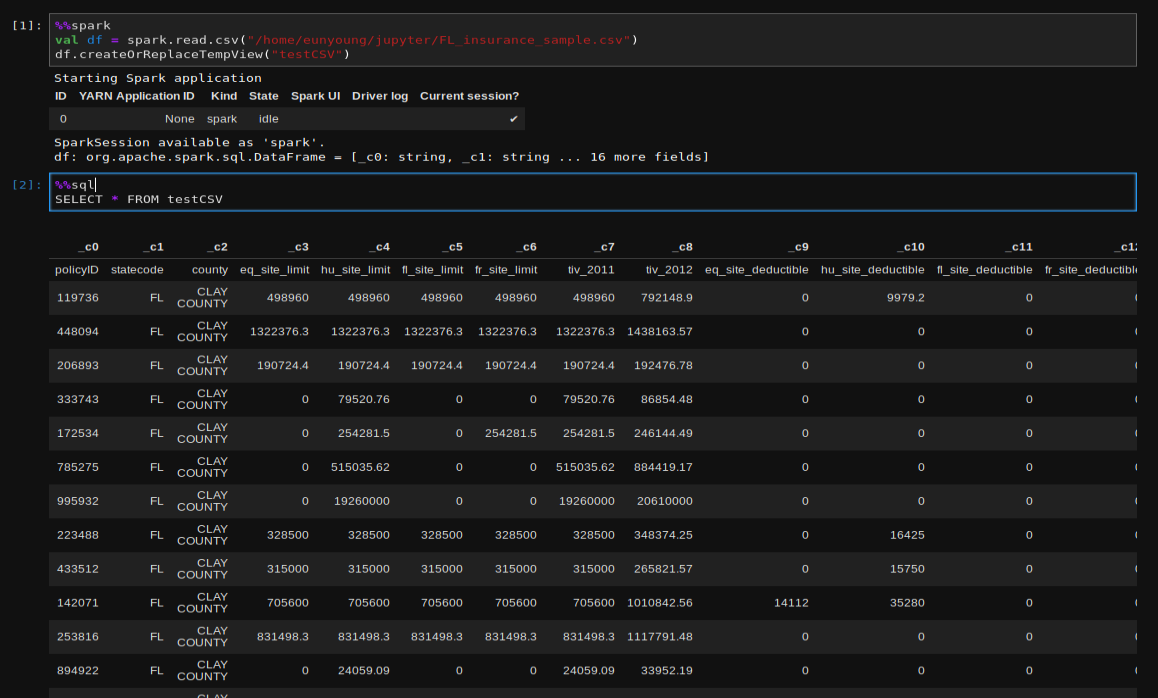
Task: Click policy ID 894922
Action: pyautogui.click(x=78, y=671)
